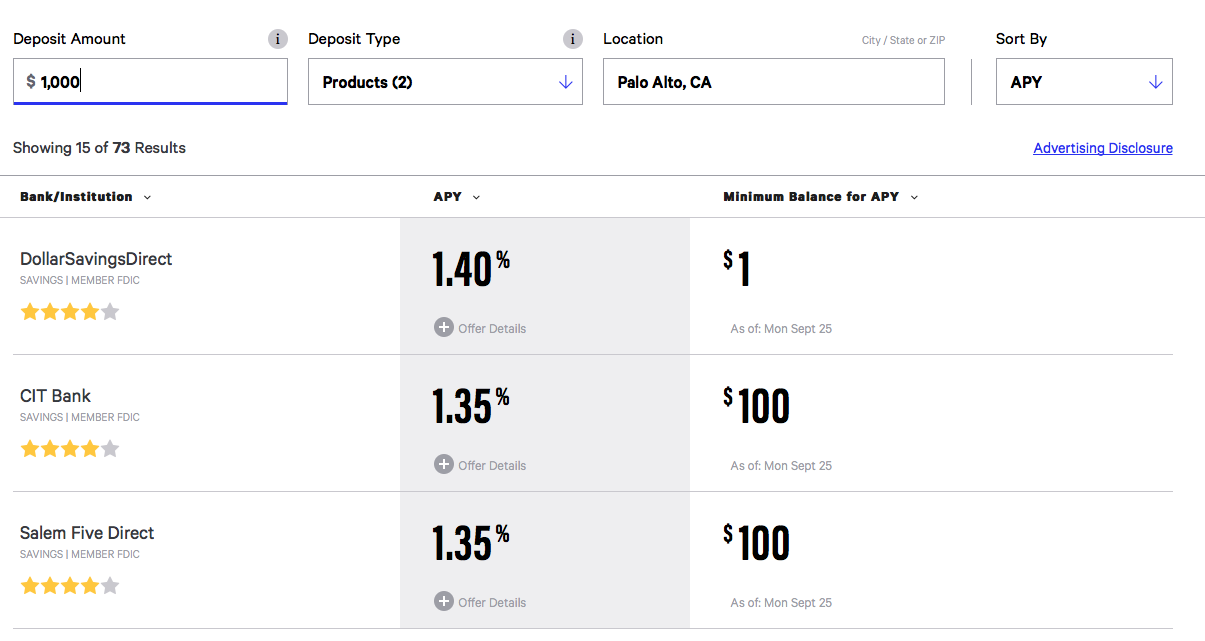
Task: Open Salem Five Direct name link
Action: [87, 533]
